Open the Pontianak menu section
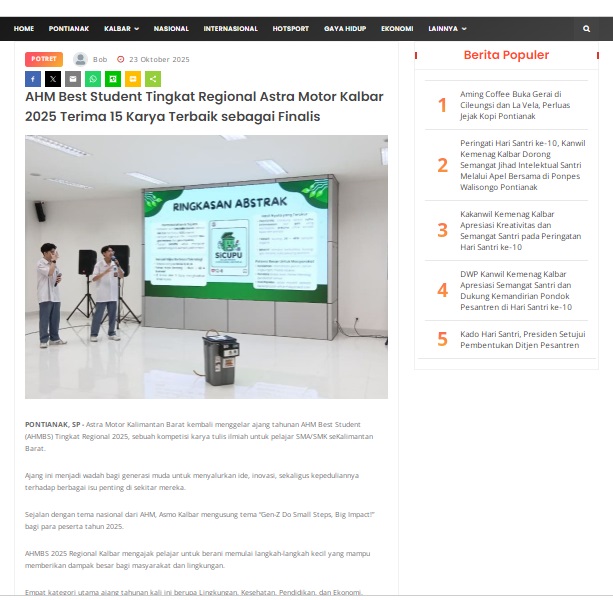The height and width of the screenshot is (600, 613). (x=69, y=29)
